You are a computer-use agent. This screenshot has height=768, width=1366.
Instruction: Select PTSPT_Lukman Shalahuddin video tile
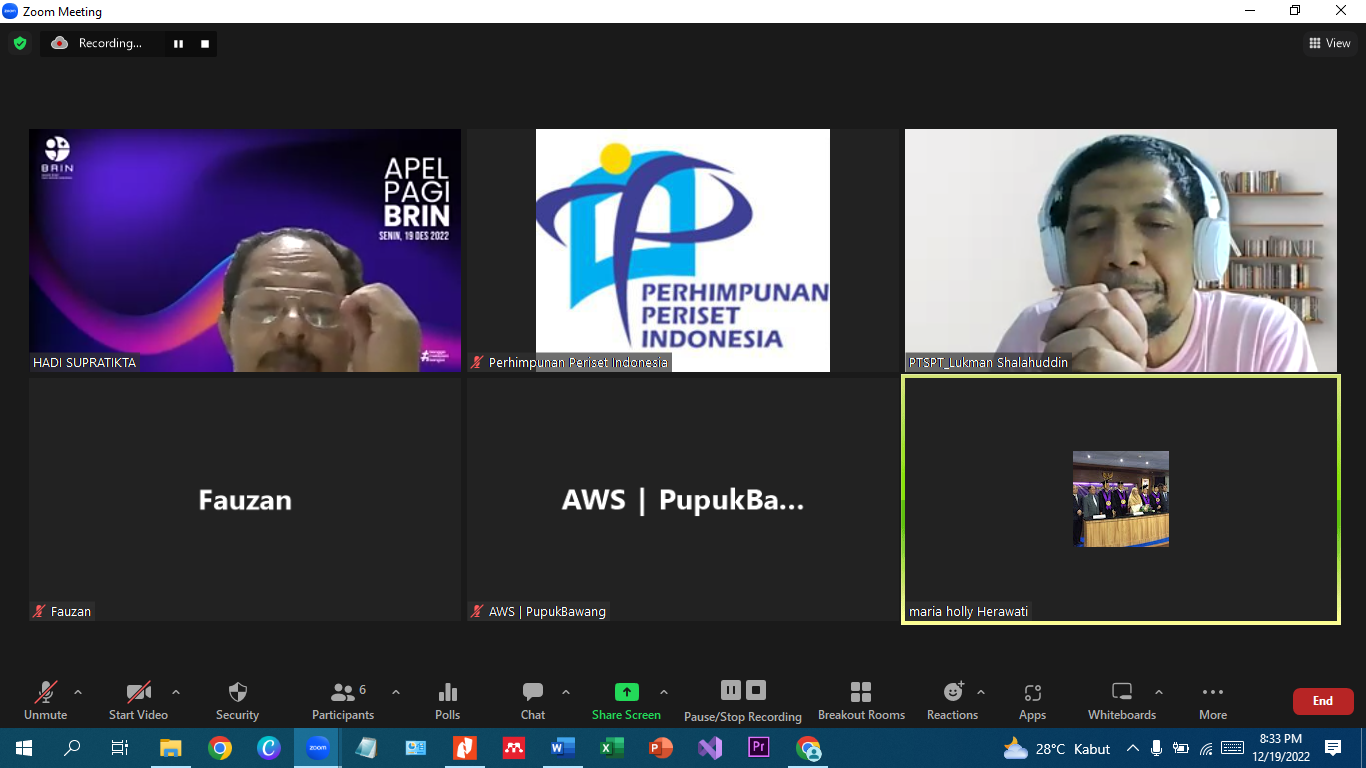pos(1121,250)
